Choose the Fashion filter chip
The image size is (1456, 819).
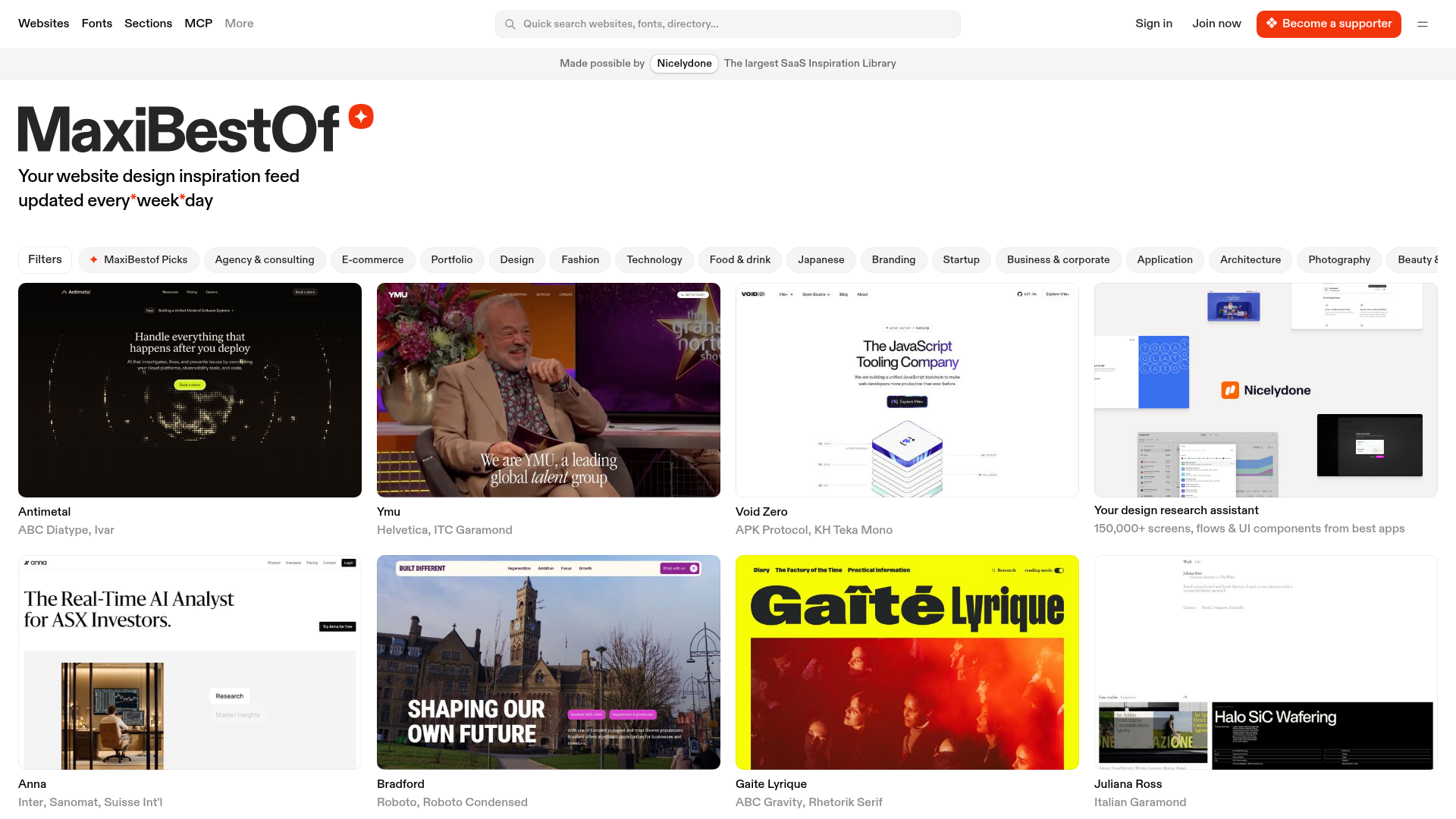pos(580,259)
